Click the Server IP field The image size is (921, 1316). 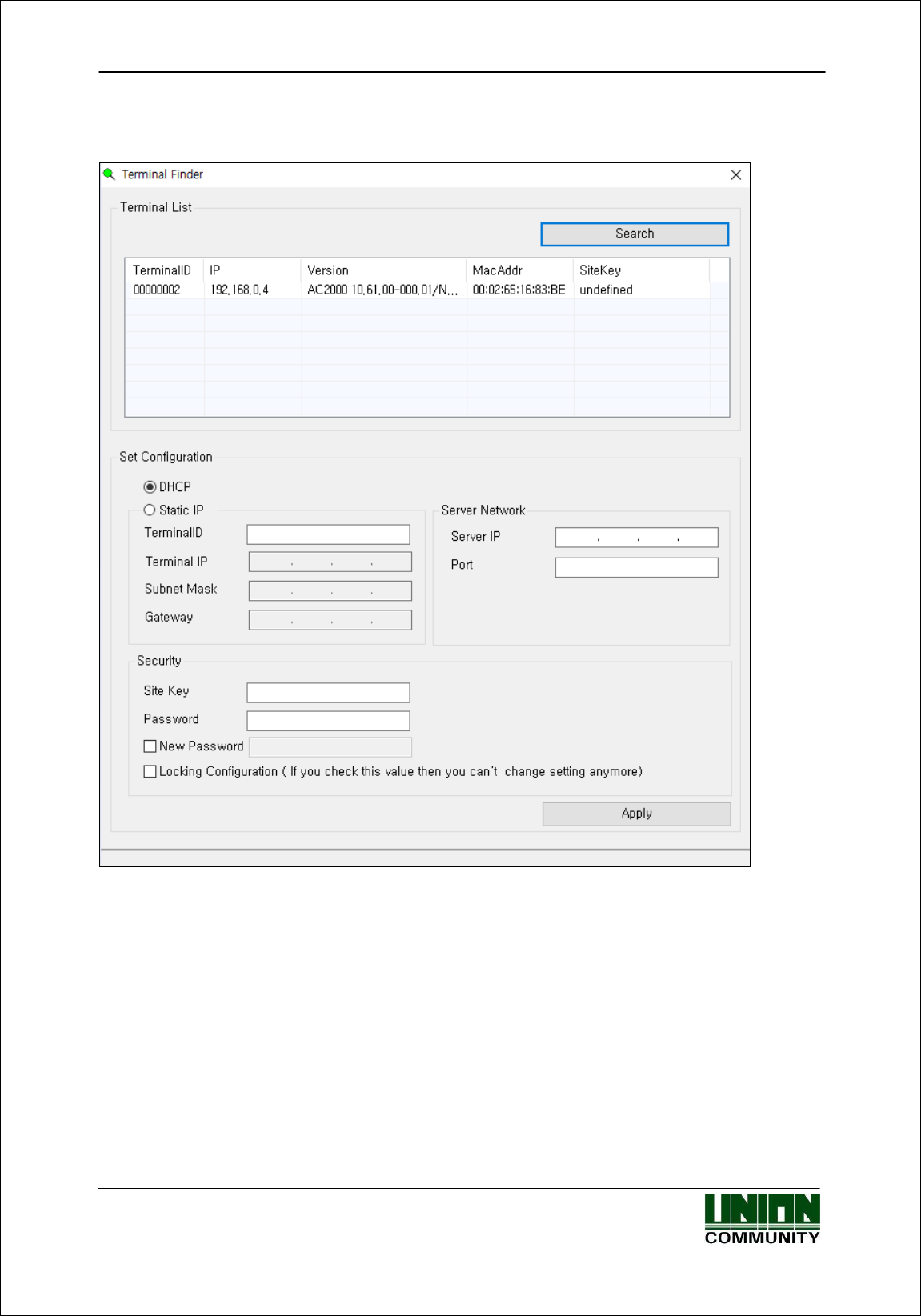coord(636,538)
